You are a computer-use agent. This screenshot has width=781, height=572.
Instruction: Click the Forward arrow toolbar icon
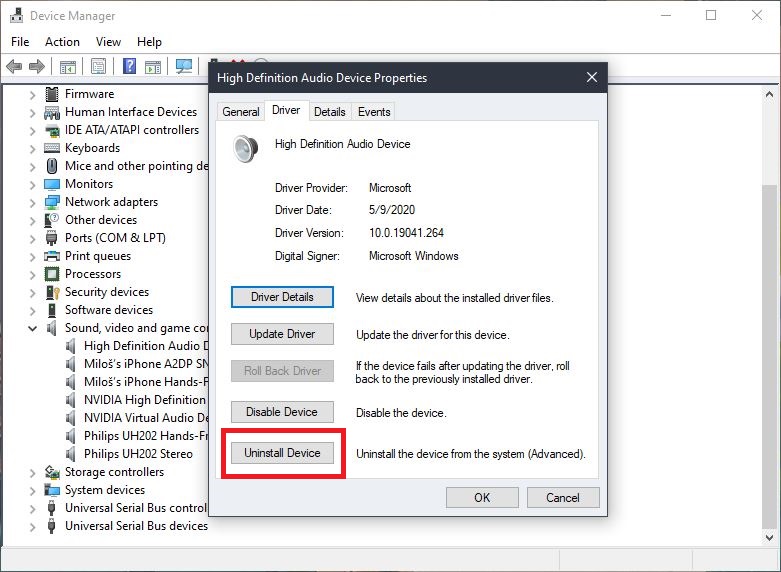click(37, 66)
